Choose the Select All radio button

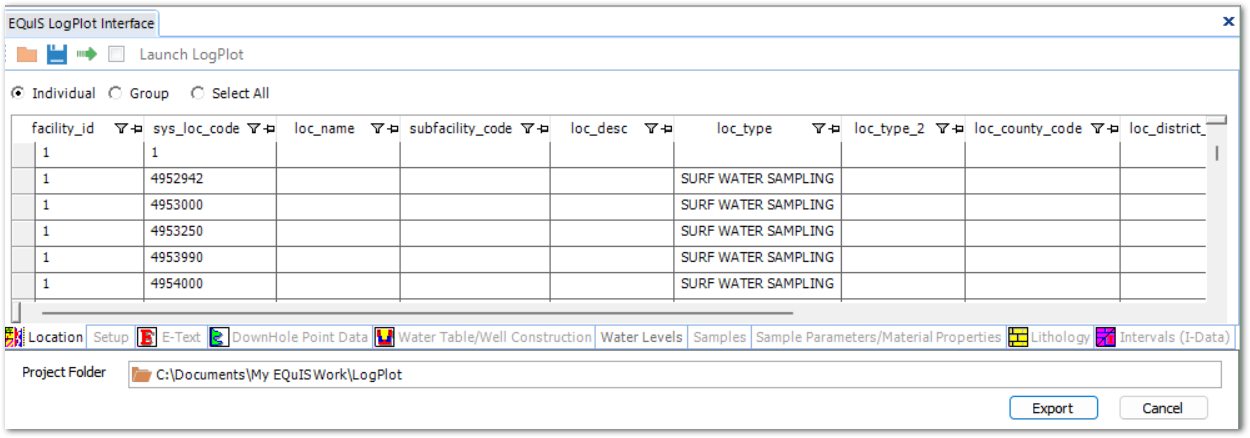(x=197, y=93)
